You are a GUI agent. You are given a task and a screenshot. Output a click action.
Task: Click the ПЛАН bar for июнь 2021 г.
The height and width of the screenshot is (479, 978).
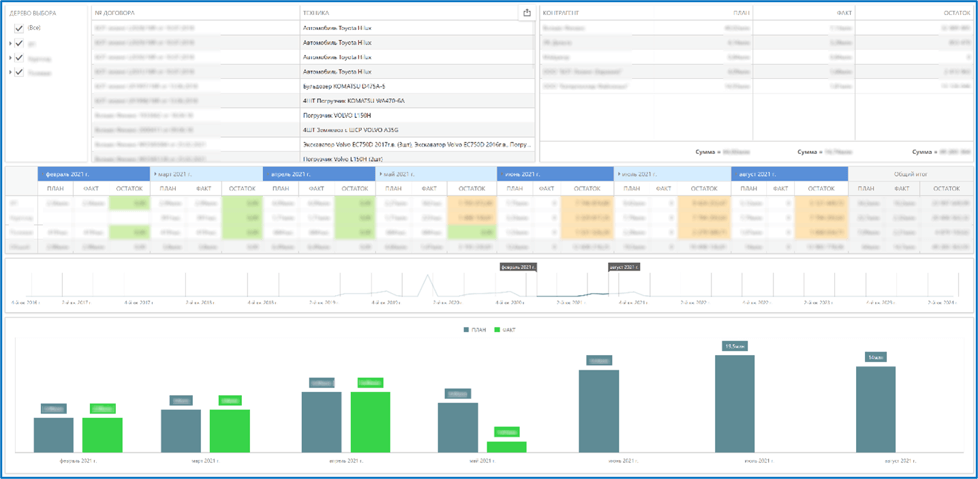(599, 412)
